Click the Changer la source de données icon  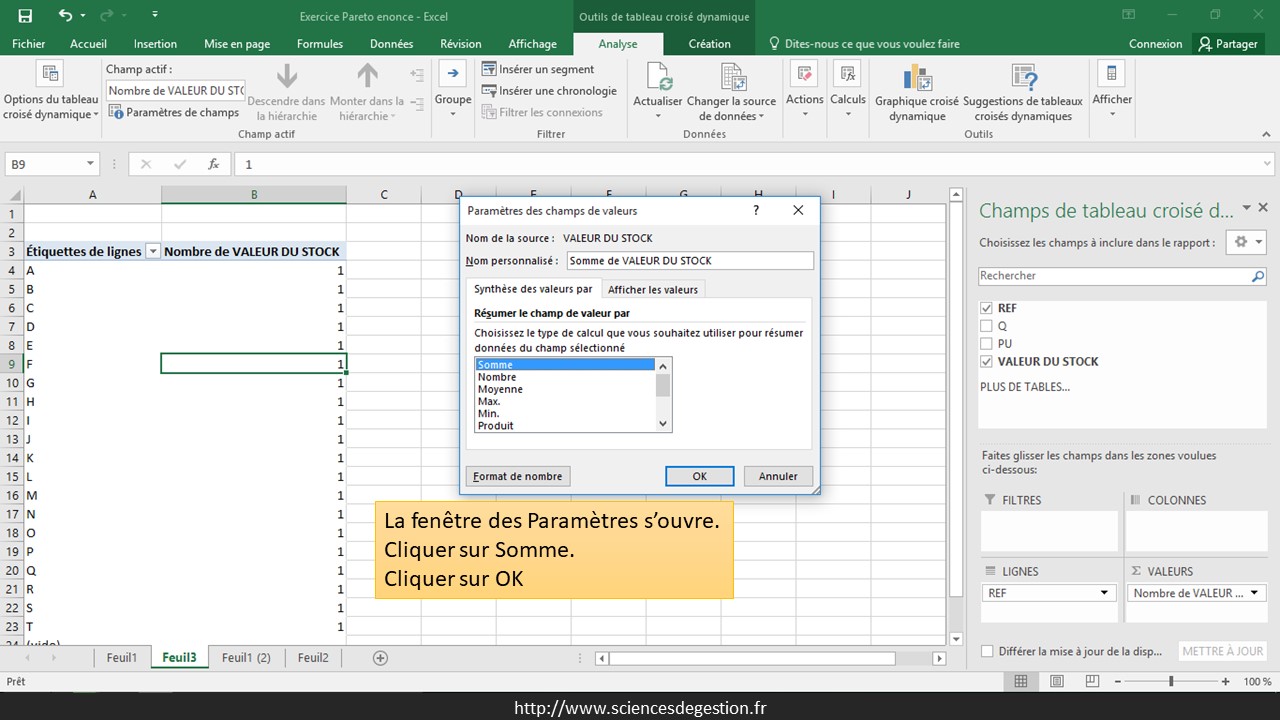732,78
